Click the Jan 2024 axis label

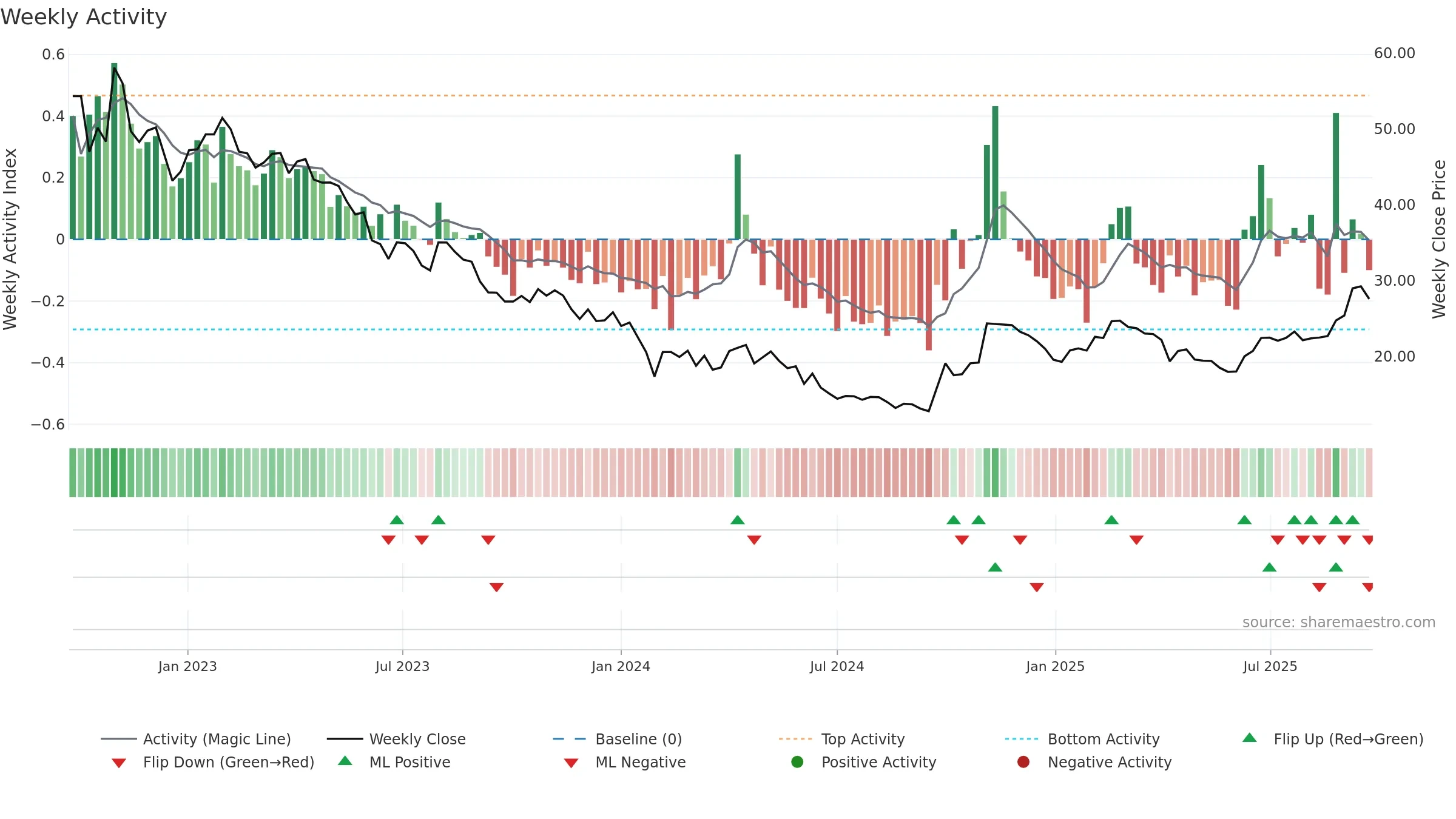621,666
